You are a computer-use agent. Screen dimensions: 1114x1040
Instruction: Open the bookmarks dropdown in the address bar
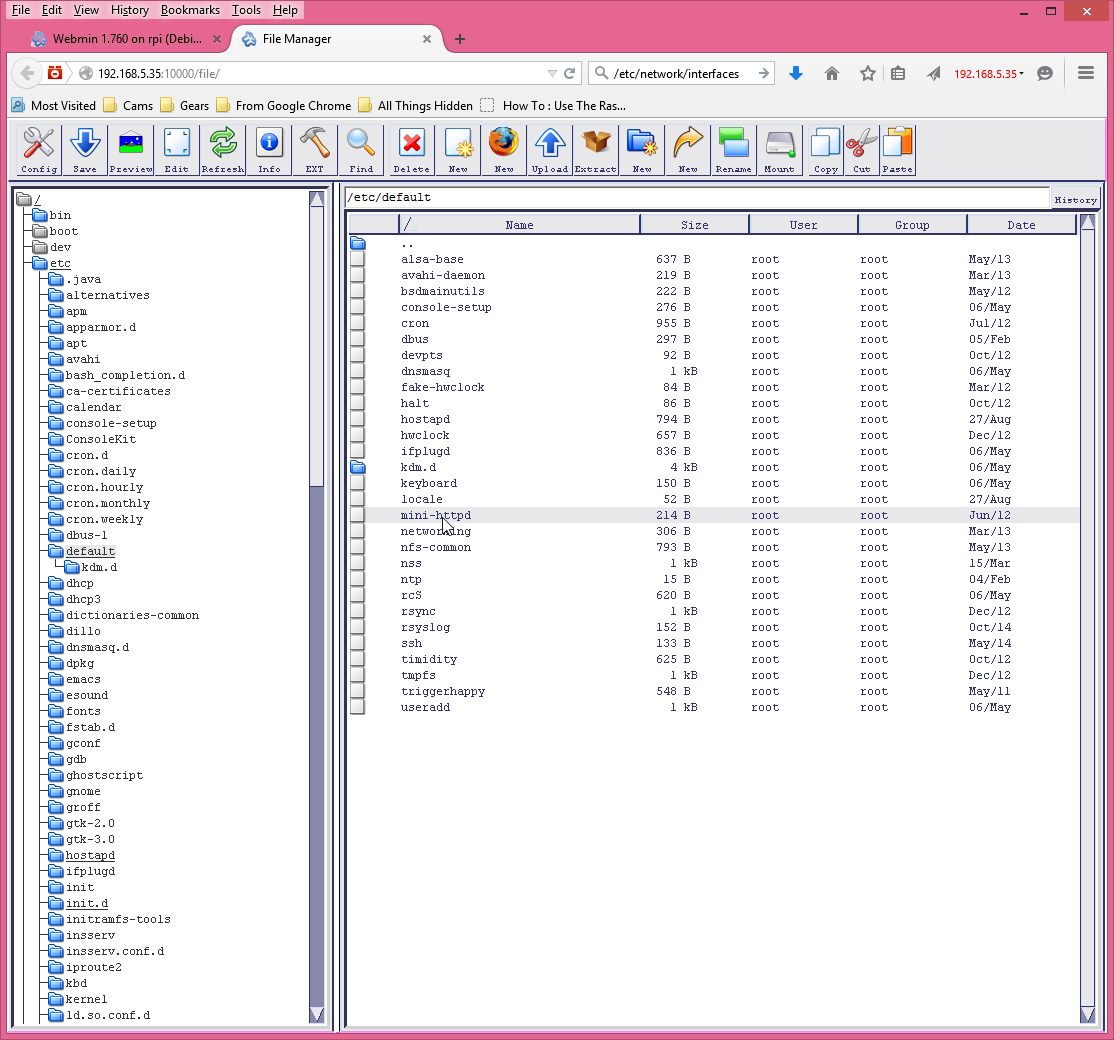click(553, 73)
